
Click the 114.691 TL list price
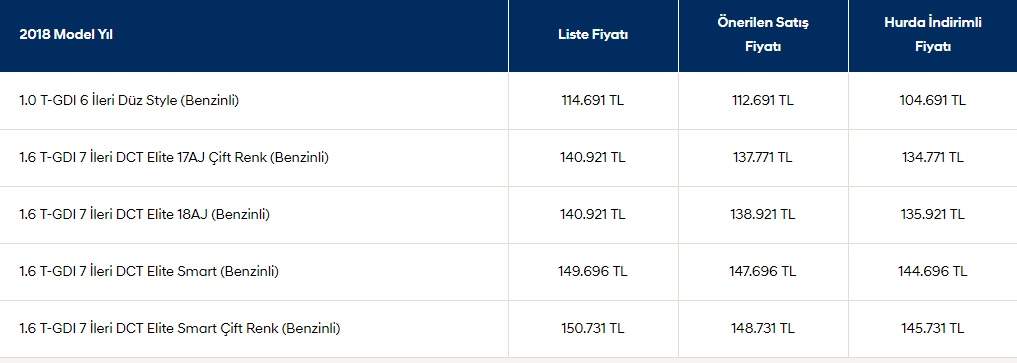tap(593, 100)
